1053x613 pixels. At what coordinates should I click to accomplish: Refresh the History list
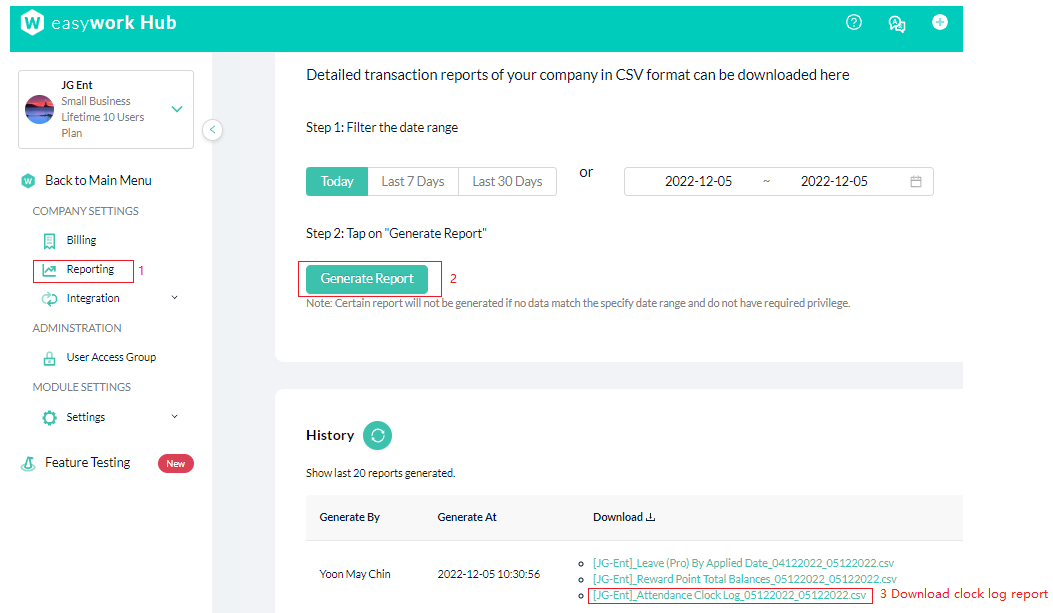377,436
